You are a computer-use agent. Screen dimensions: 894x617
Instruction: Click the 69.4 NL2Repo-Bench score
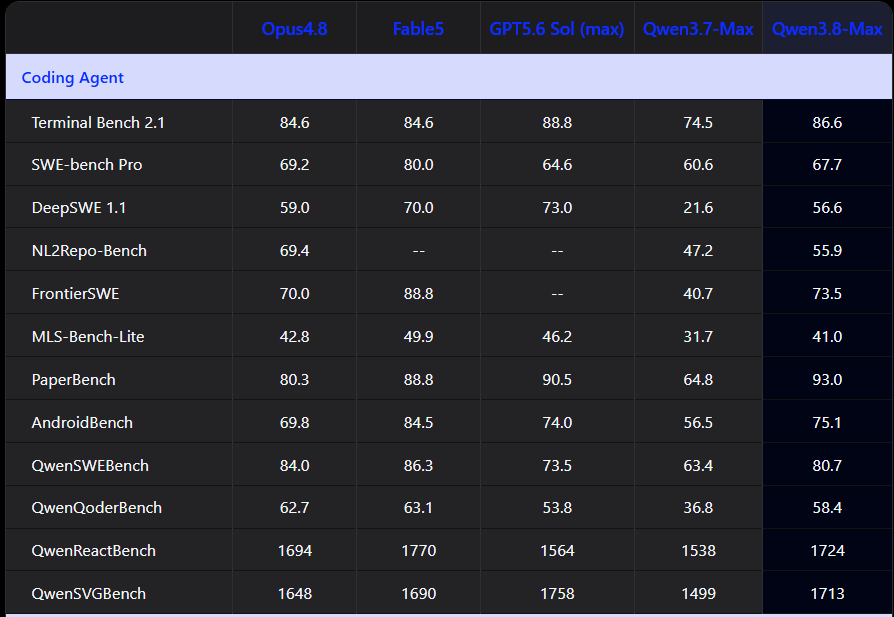click(294, 251)
